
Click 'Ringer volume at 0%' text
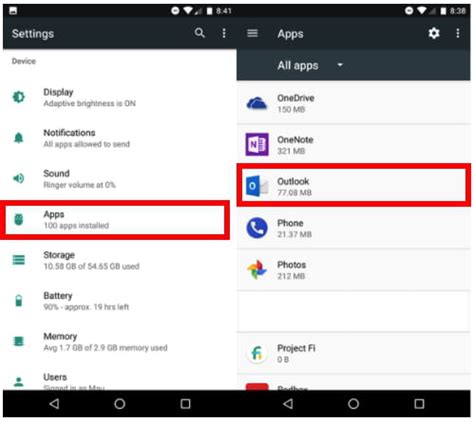tap(79, 185)
